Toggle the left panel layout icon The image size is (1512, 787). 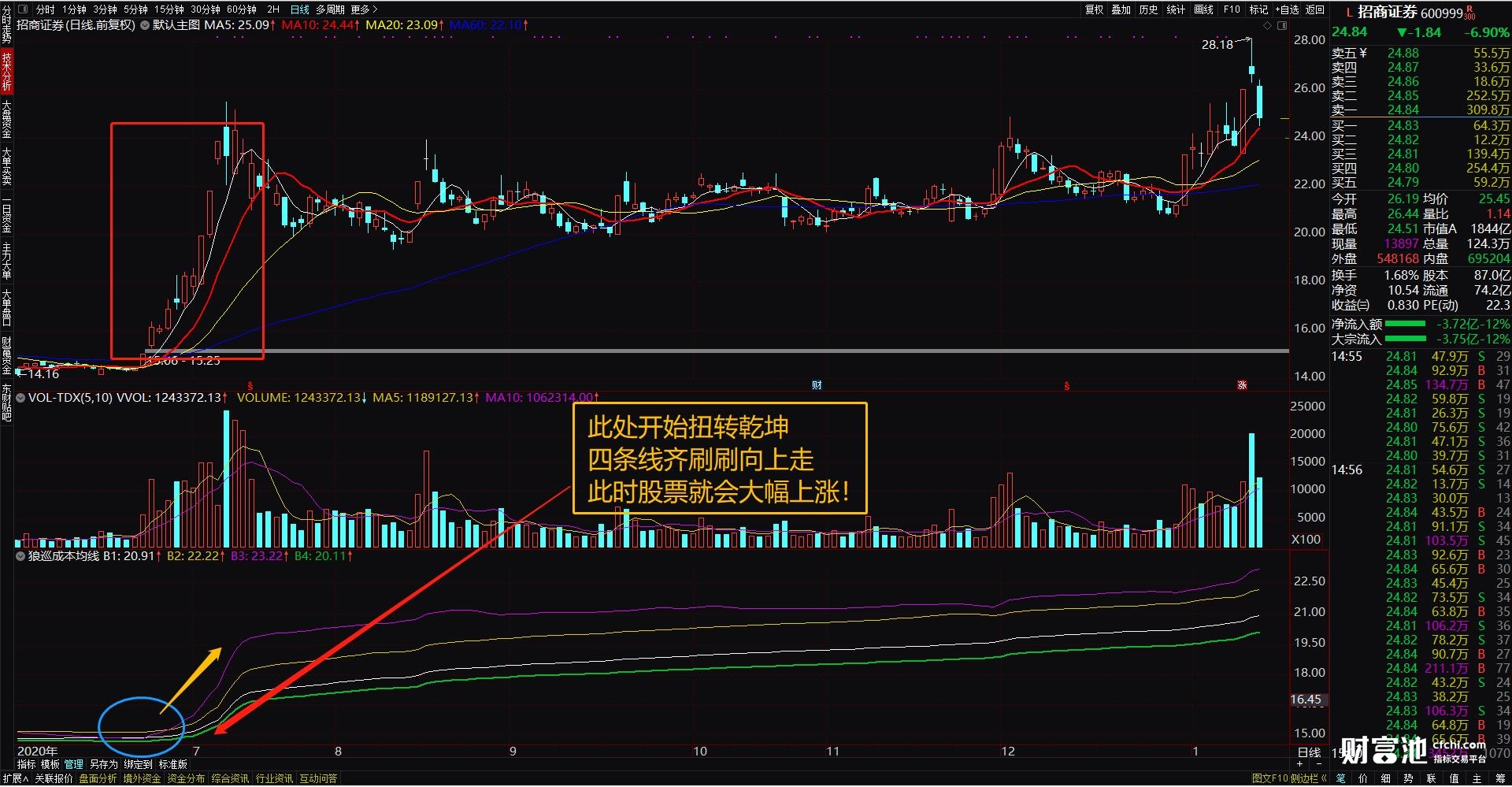tap(21, 9)
